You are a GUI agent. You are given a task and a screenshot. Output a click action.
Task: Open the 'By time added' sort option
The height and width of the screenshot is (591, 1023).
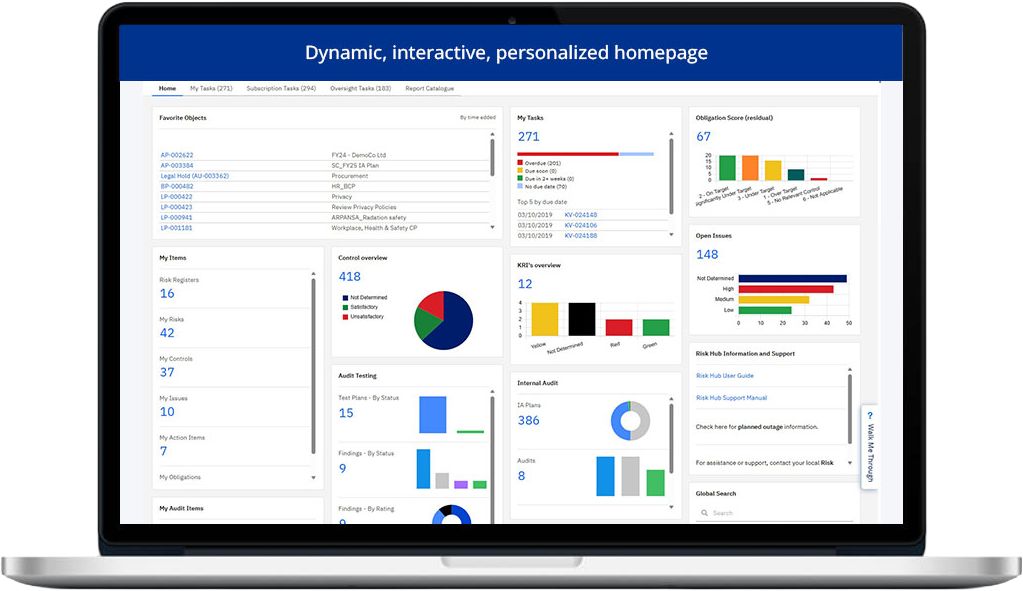click(x=477, y=118)
